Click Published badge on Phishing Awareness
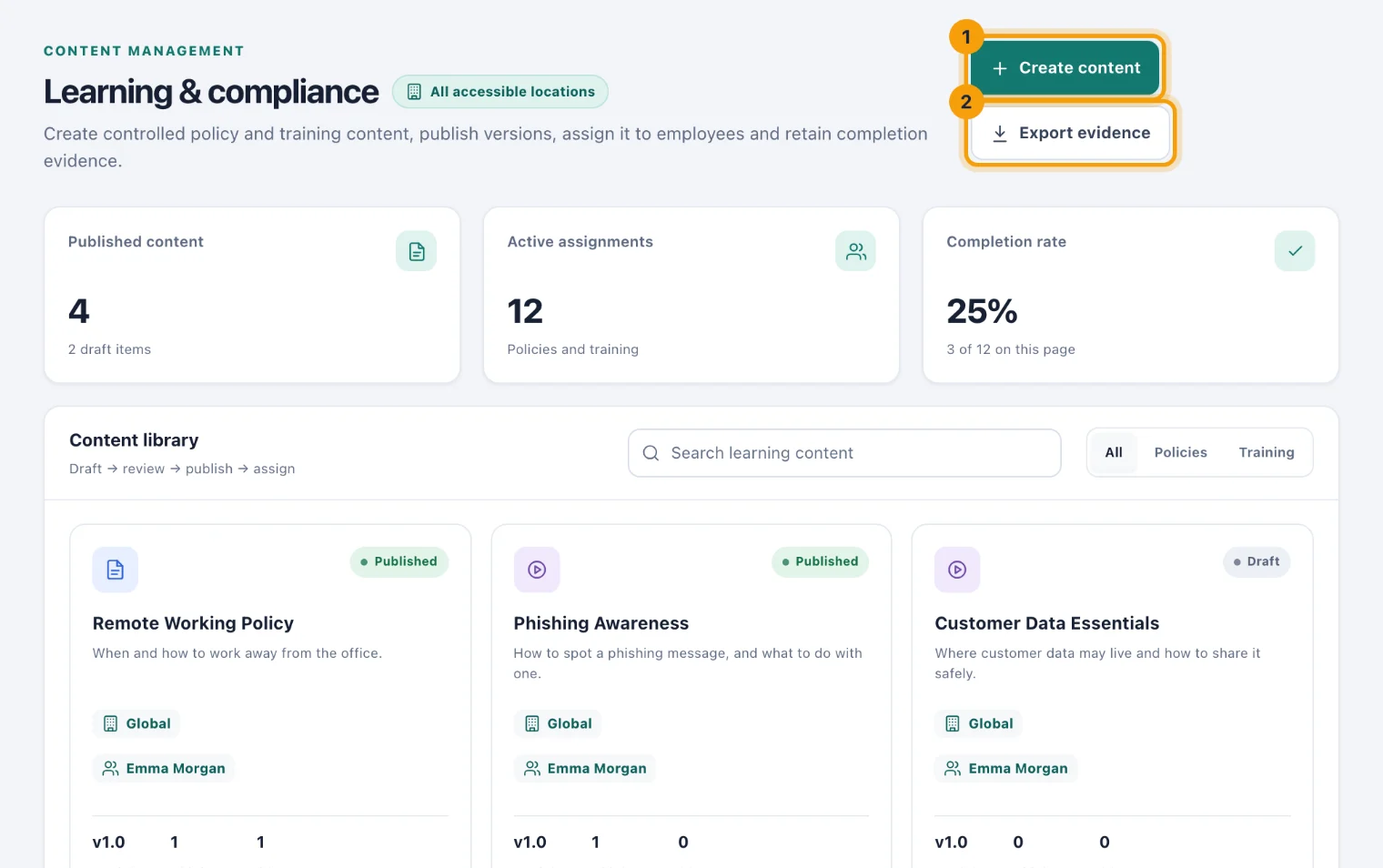 [x=821, y=561]
